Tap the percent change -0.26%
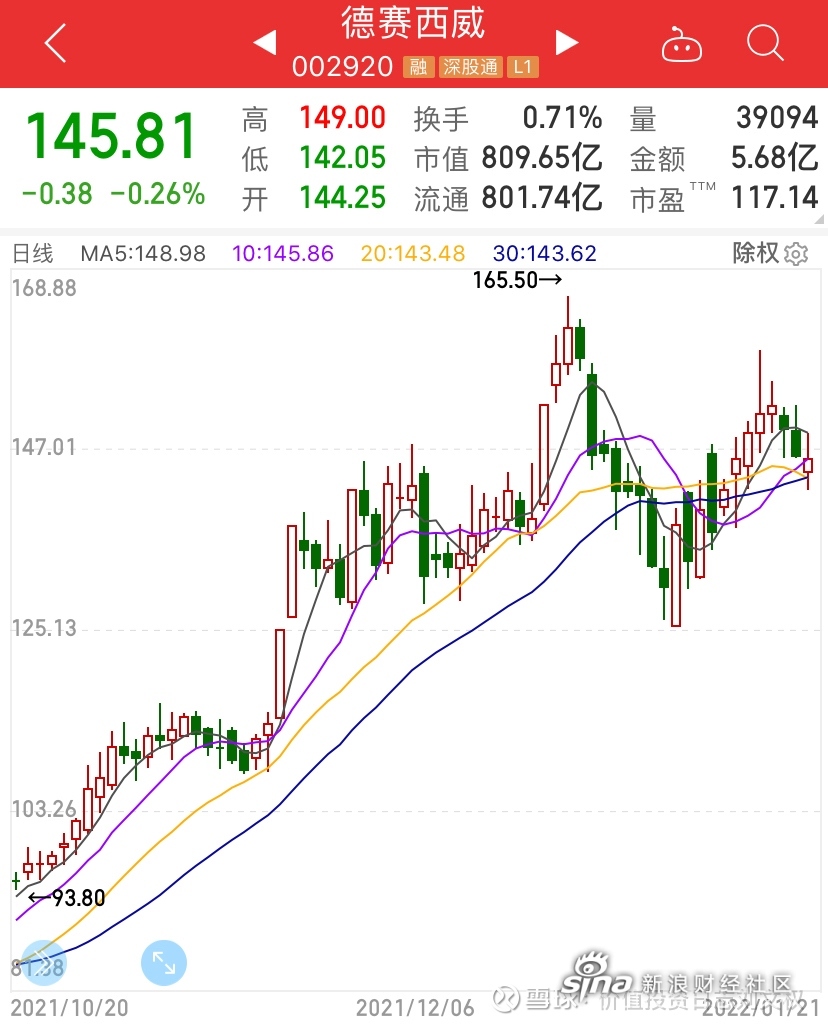Image resolution: width=828 pixels, height=1025 pixels. tap(157, 193)
